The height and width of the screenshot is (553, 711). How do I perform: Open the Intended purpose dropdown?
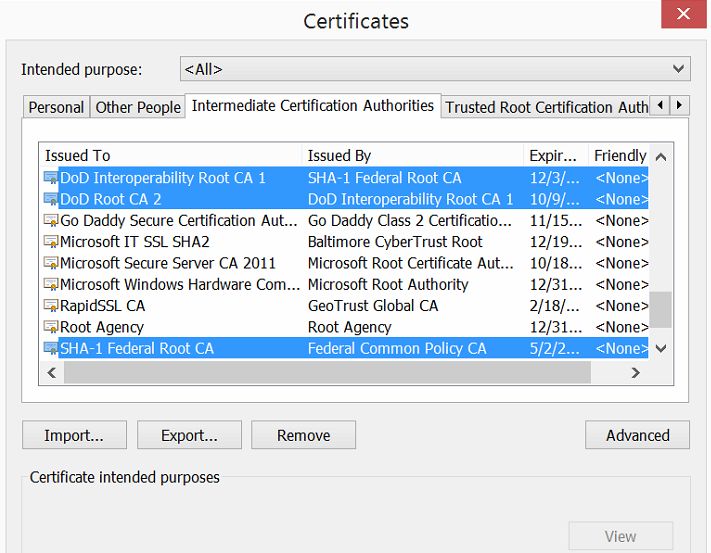pyautogui.click(x=435, y=69)
